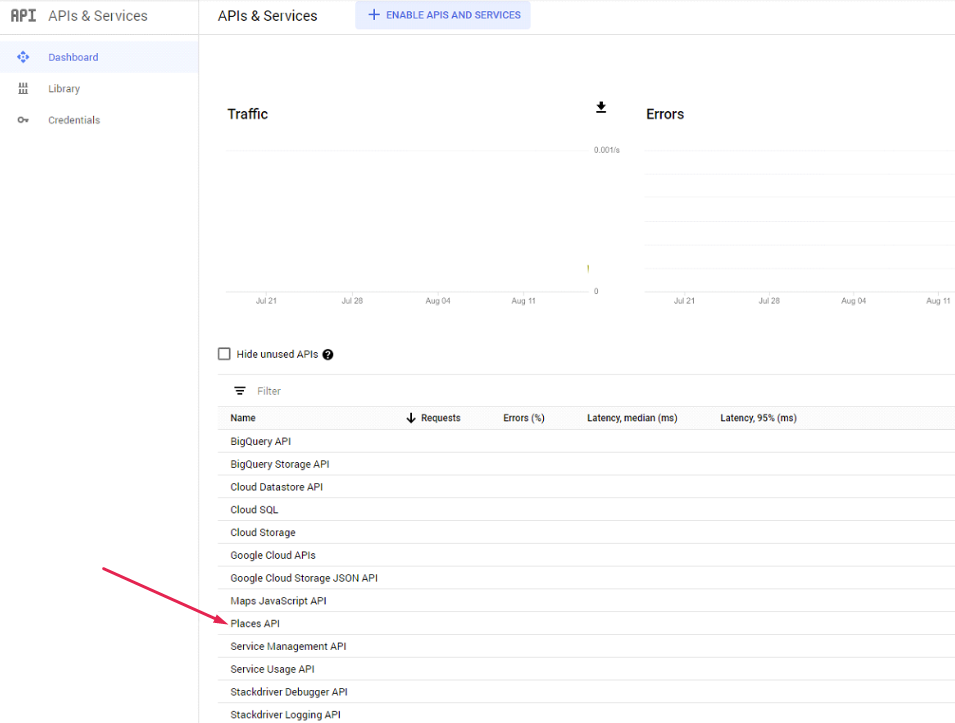
Task: Open the BigQuery API entry
Action: pyautogui.click(x=260, y=441)
